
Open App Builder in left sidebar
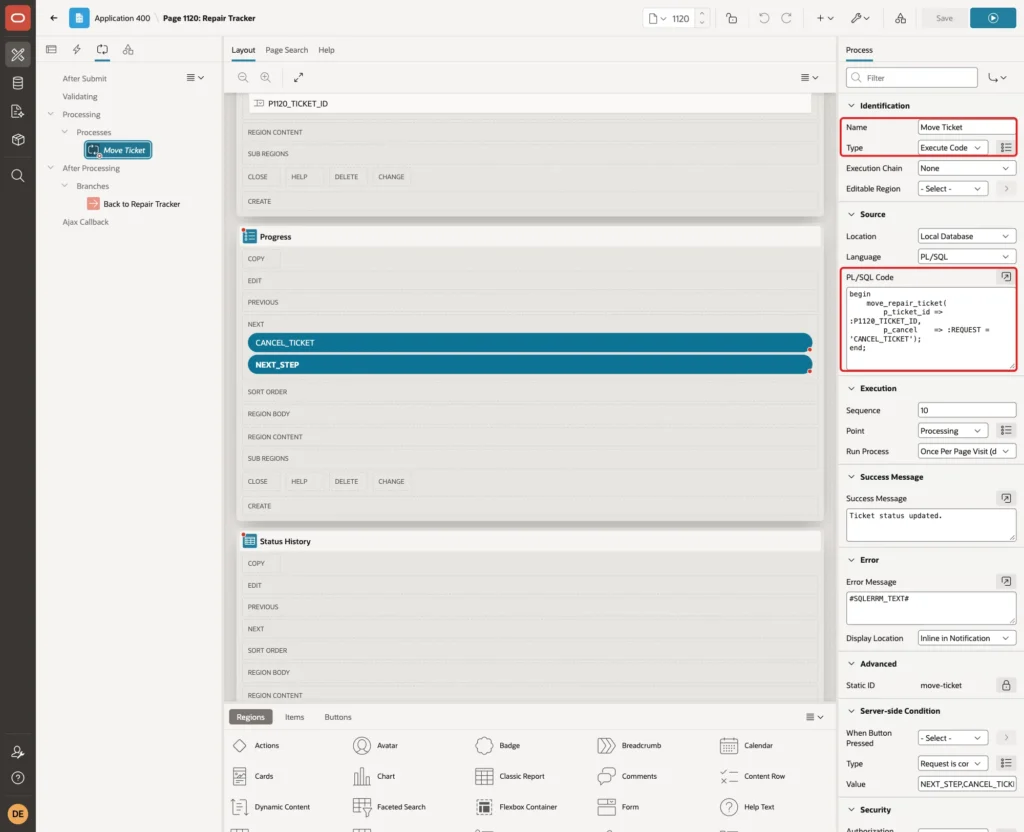pyautogui.click(x=18, y=55)
